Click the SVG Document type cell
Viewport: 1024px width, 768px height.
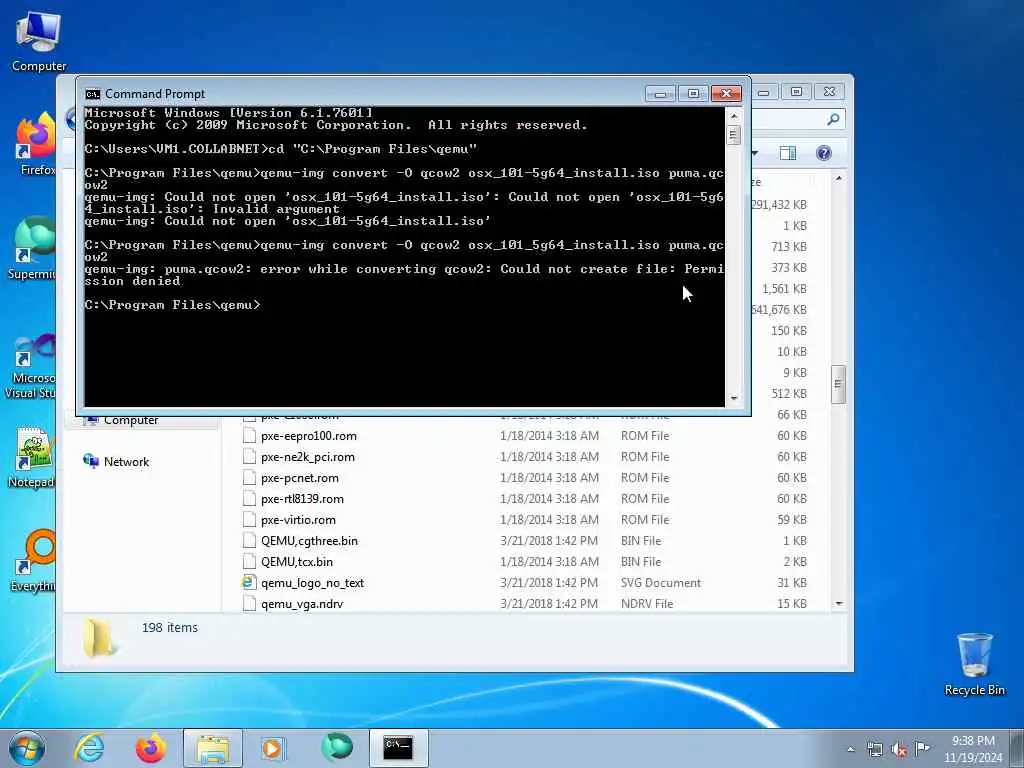(660, 583)
